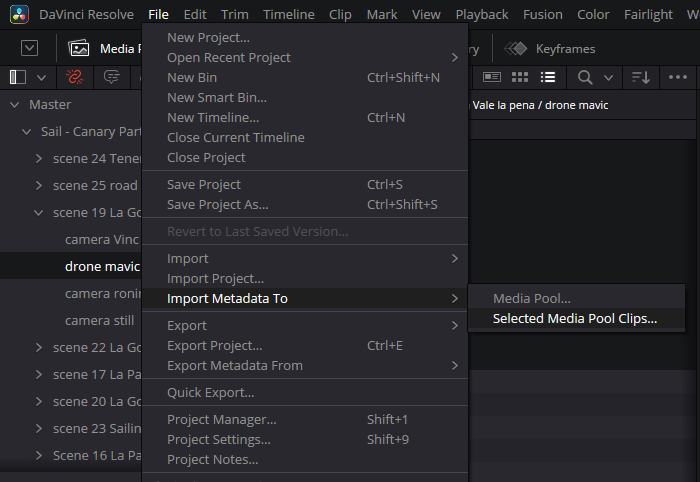
Task: Open the Fusion menu in menu bar
Action: pyautogui.click(x=544, y=14)
